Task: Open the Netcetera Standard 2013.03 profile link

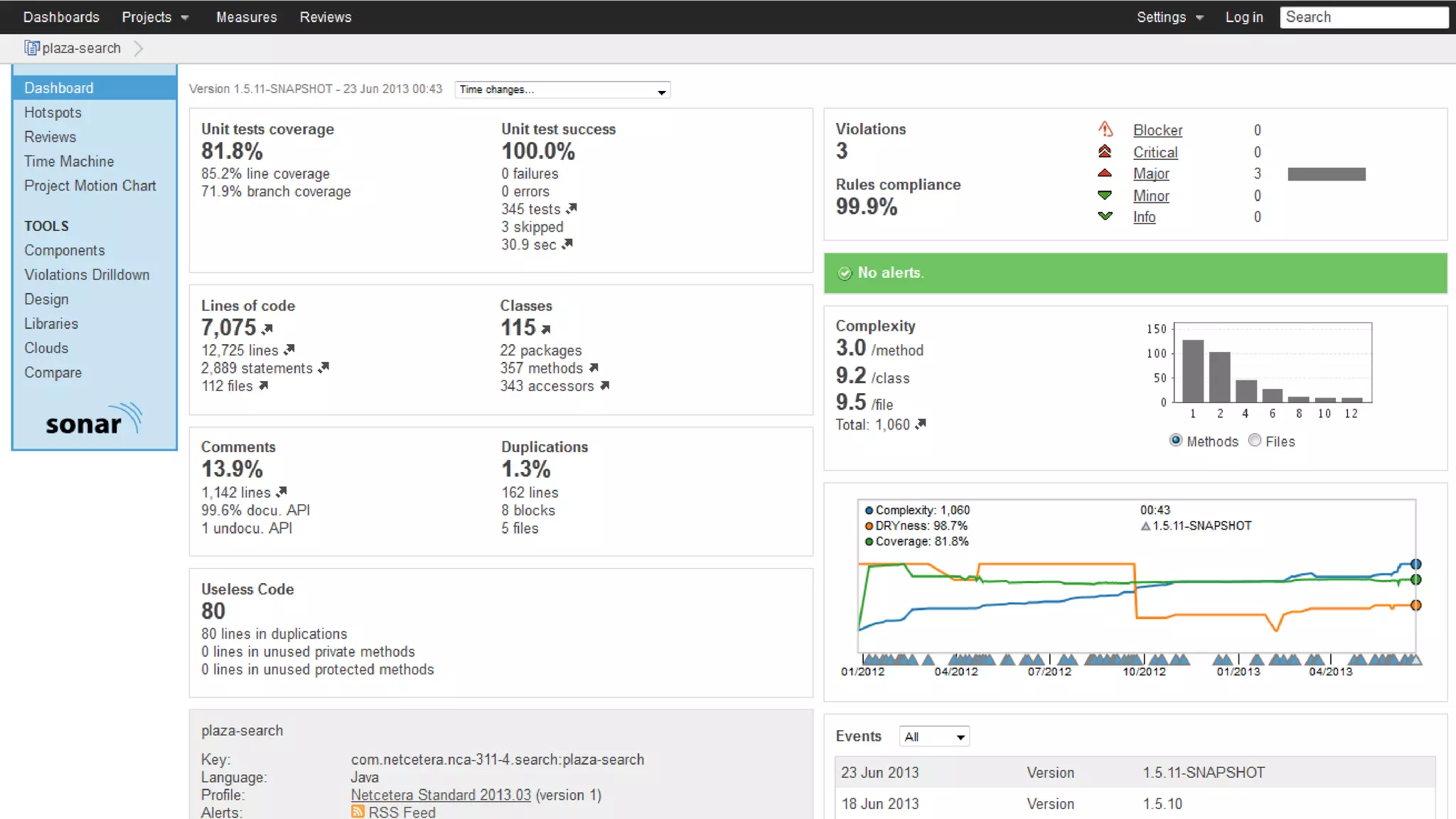Action: click(441, 795)
